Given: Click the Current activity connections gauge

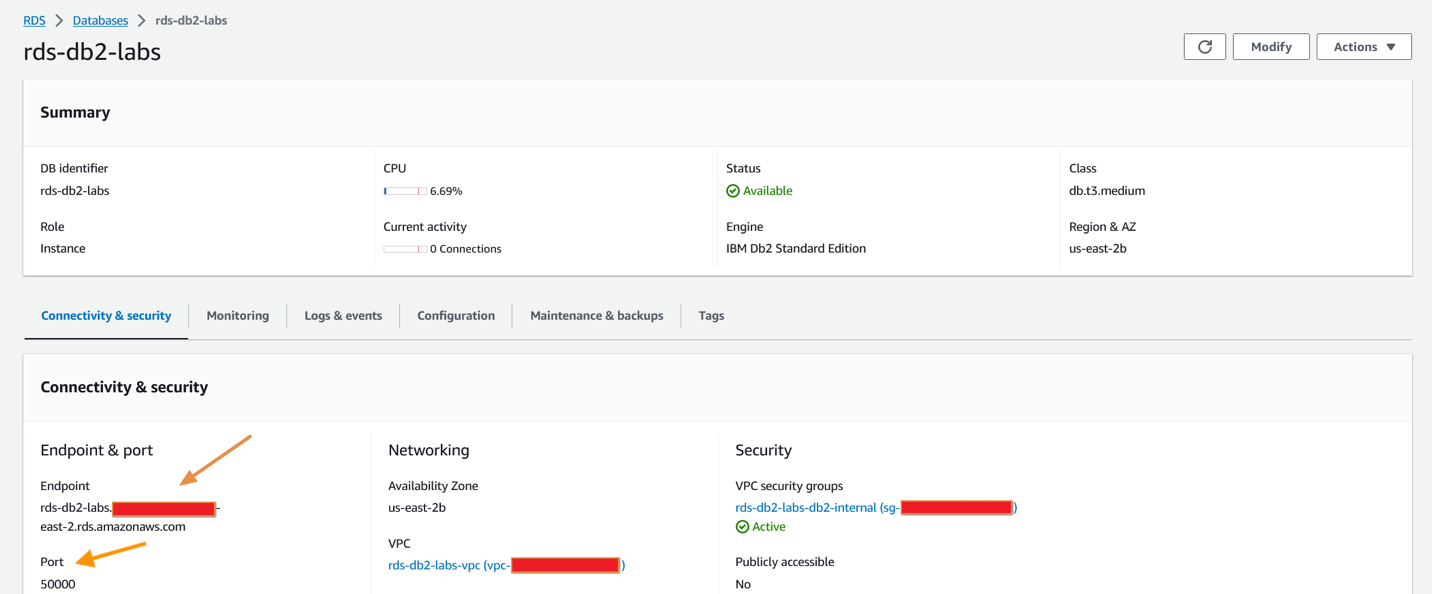Looking at the screenshot, I should (404, 248).
